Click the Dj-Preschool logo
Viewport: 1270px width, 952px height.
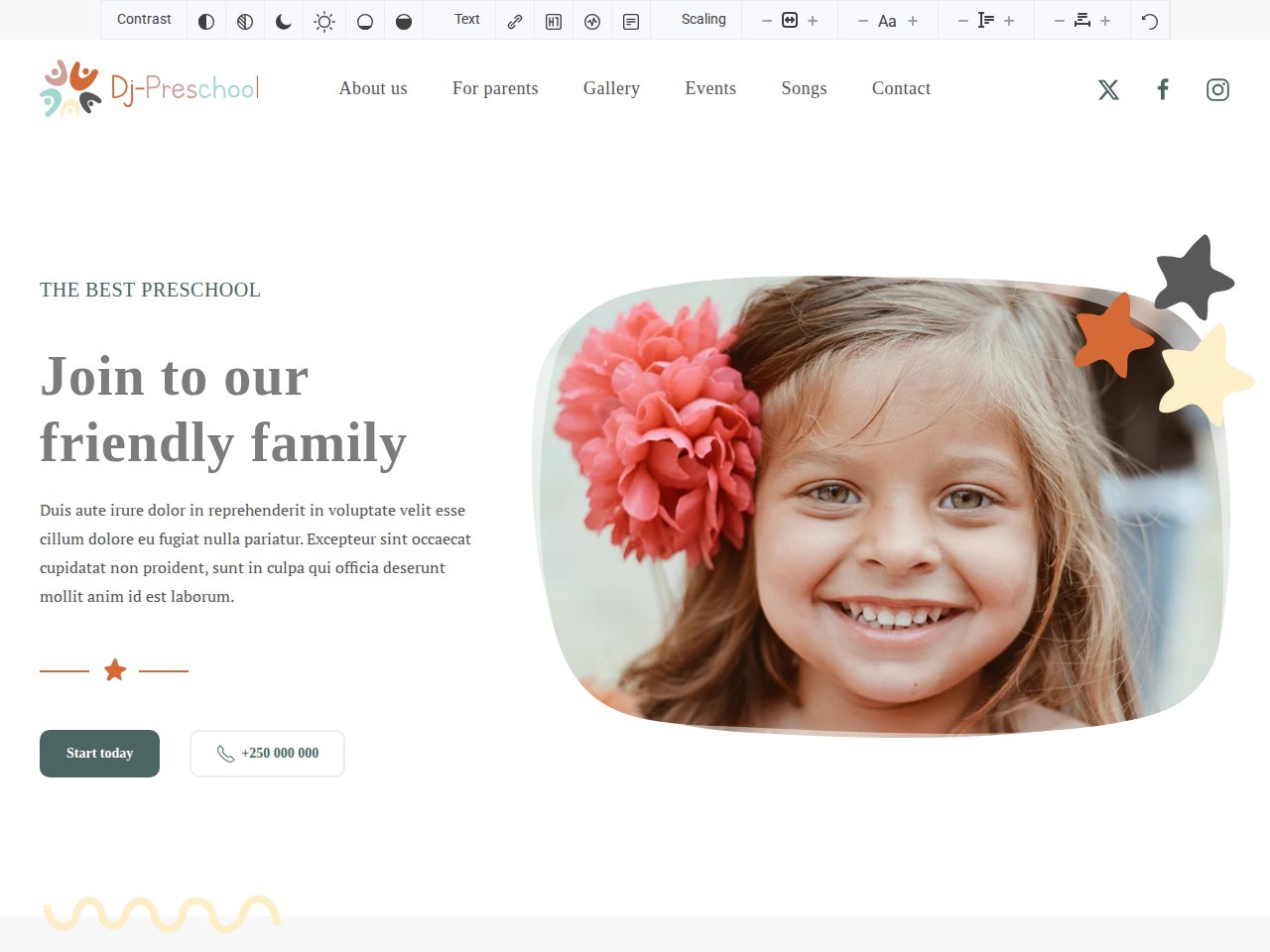(x=149, y=88)
